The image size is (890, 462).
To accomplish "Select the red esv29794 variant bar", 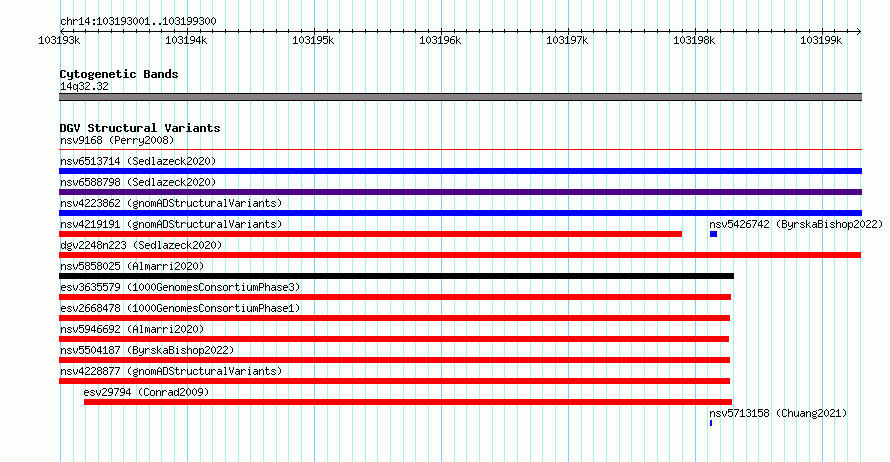I will [408, 402].
